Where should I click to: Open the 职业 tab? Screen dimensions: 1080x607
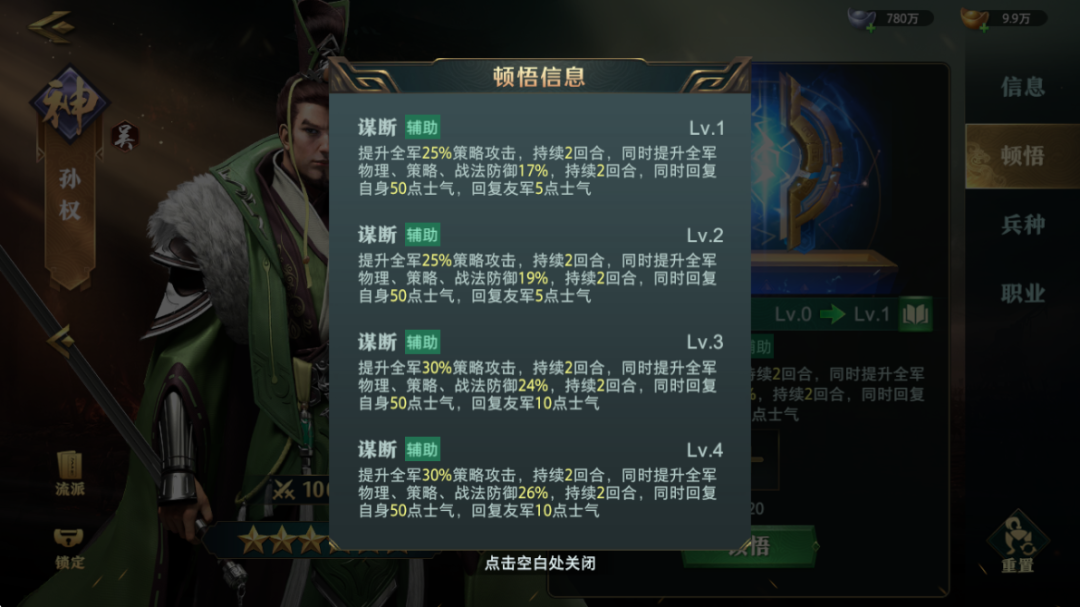click(1022, 294)
